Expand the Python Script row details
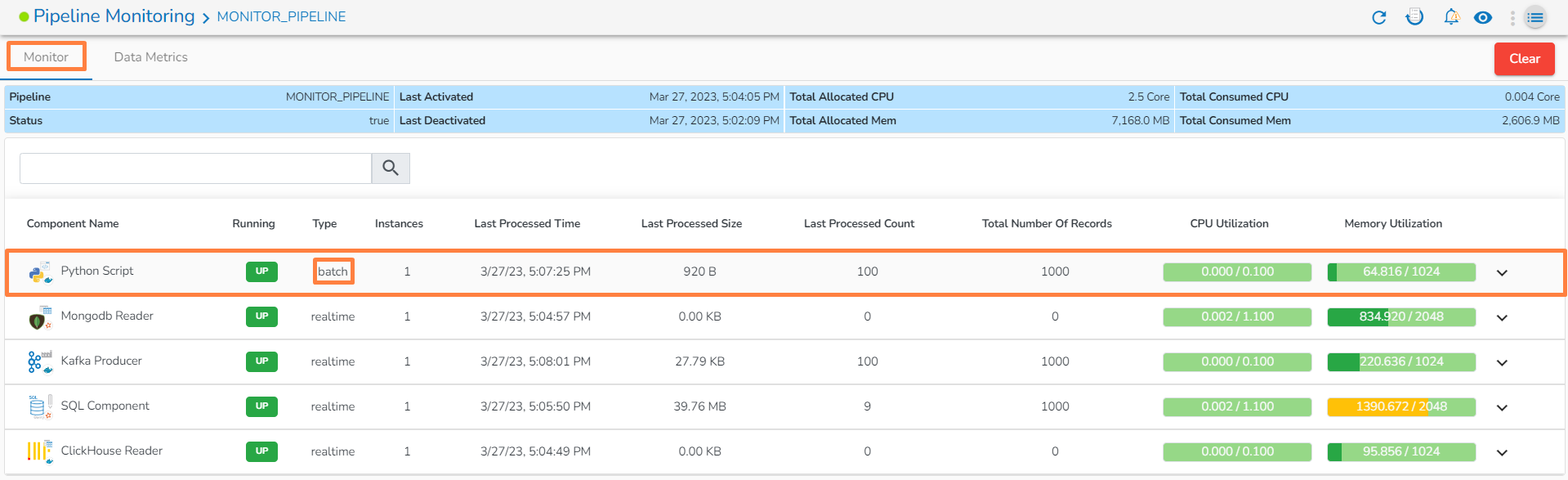The image size is (1568, 480). [1502, 273]
